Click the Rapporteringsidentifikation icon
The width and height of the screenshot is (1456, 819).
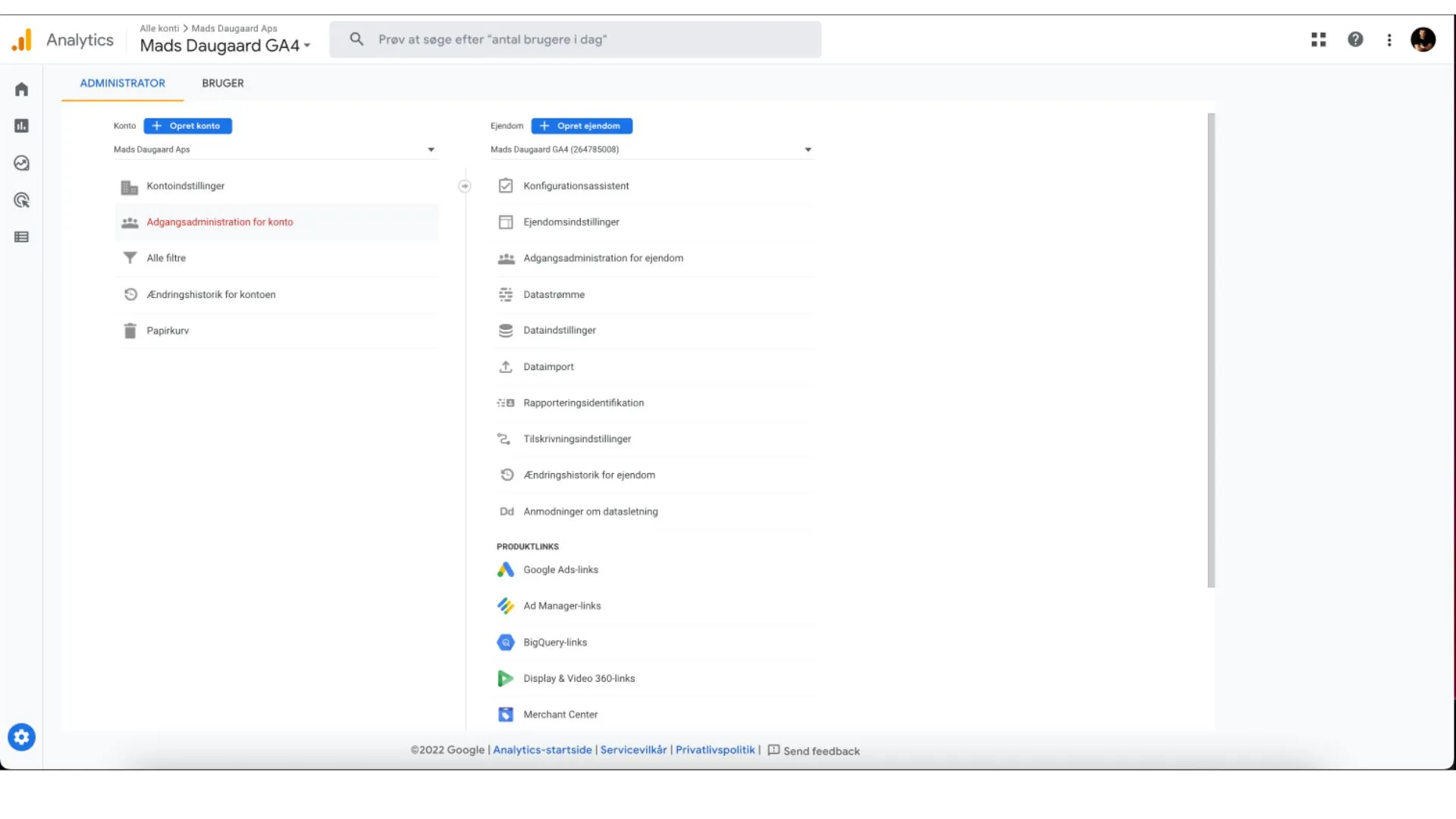506,403
